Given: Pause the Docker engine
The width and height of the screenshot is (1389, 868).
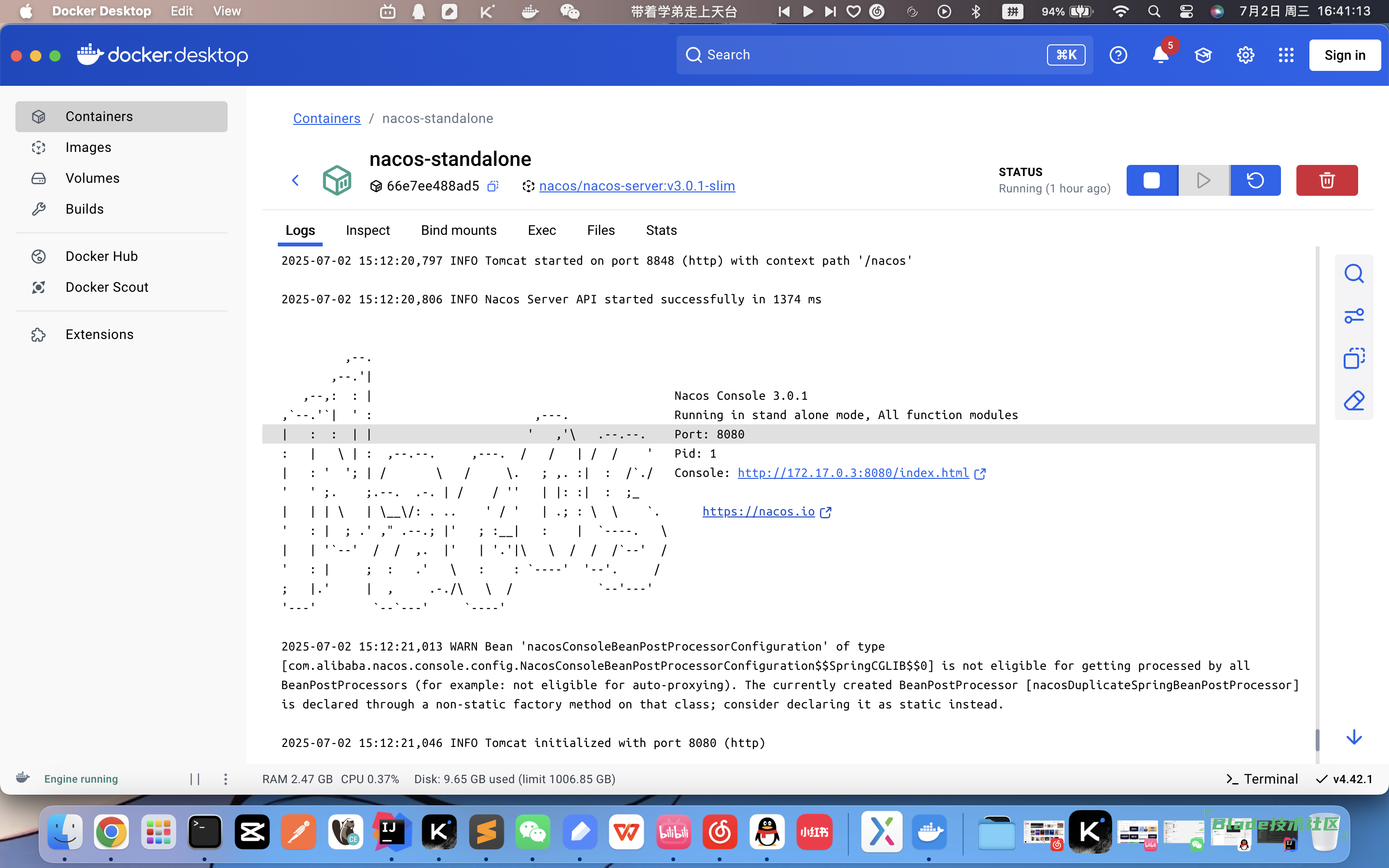Looking at the screenshot, I should tap(195, 779).
